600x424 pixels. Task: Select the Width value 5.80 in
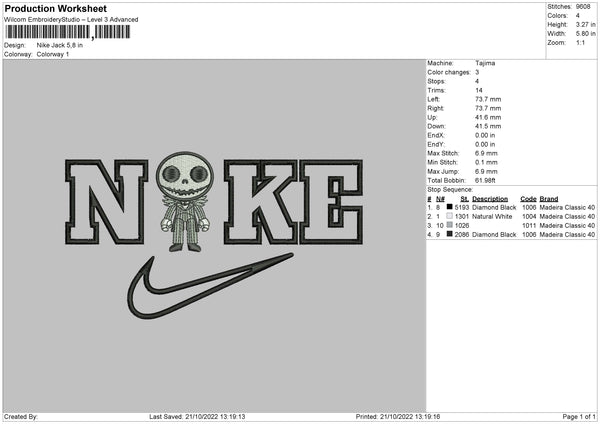click(x=585, y=34)
